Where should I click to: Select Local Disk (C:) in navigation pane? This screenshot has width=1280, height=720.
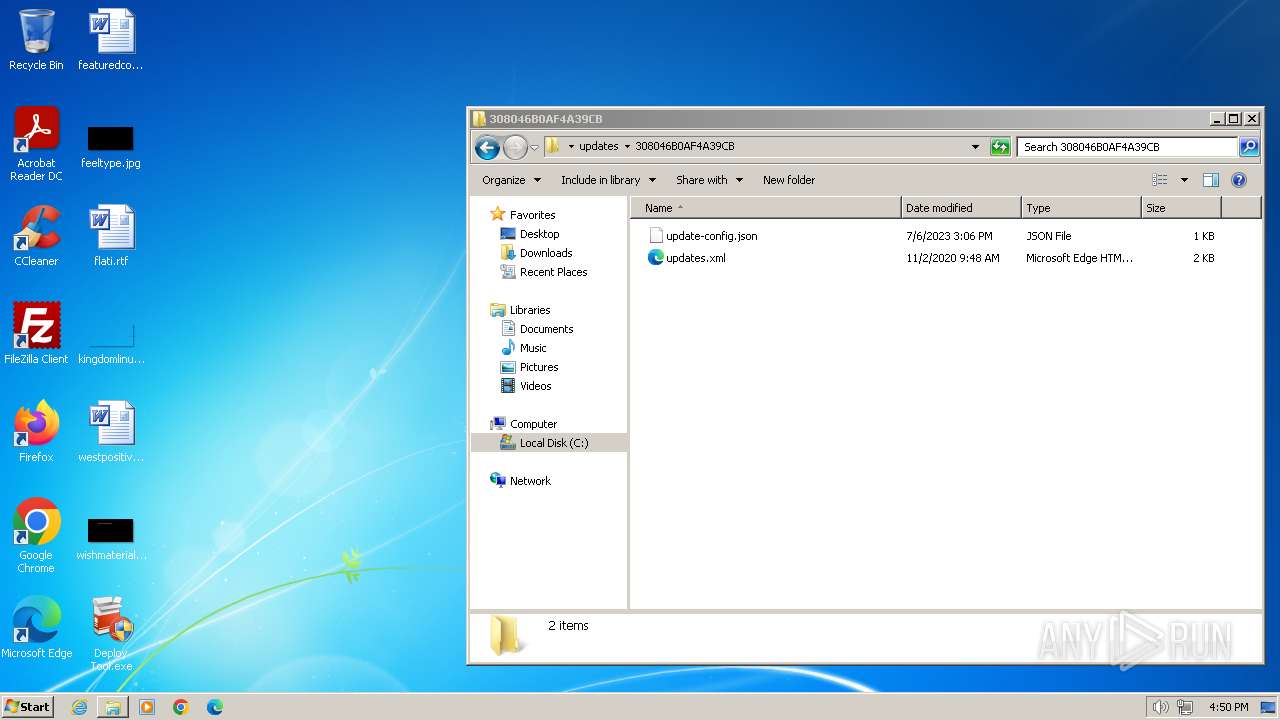[x=553, y=443]
